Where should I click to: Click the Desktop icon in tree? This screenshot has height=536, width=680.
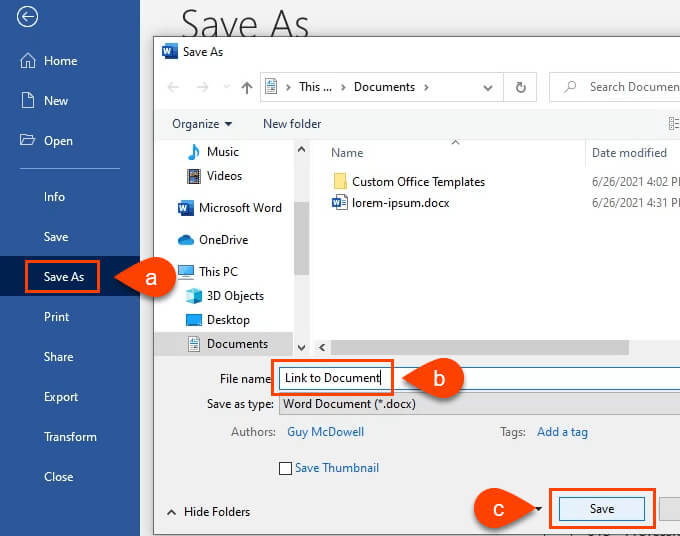(x=194, y=320)
